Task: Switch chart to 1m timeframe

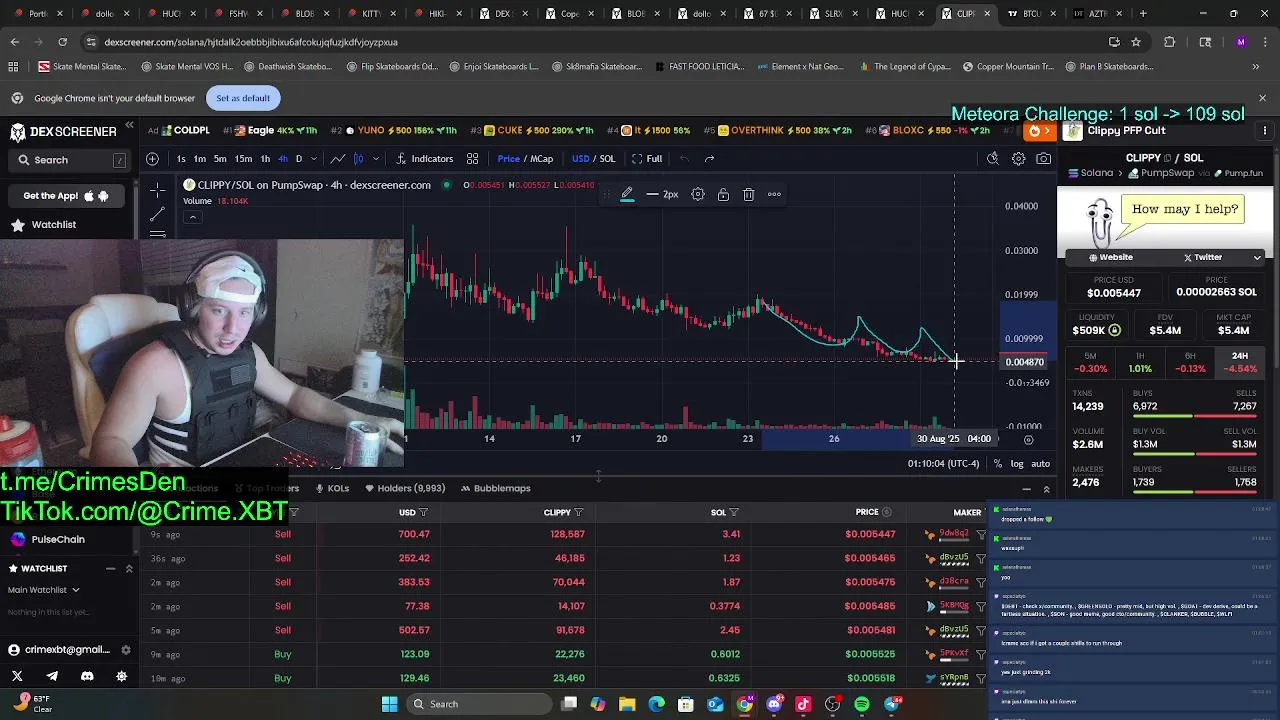Action: [x=199, y=158]
